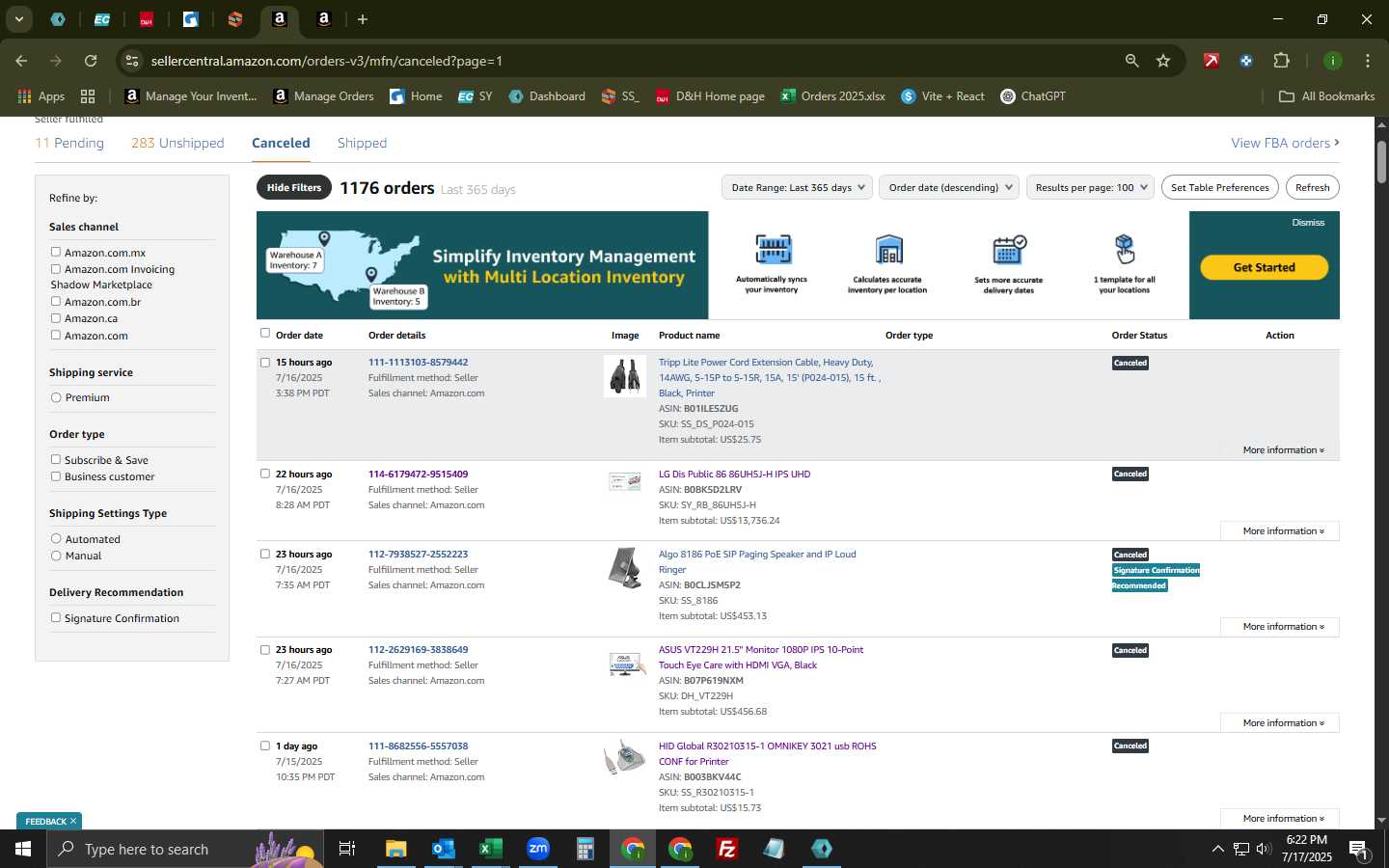This screenshot has height=868, width=1389.
Task: Check the Amazon.com.mx sales channel filter
Action: tap(56, 252)
